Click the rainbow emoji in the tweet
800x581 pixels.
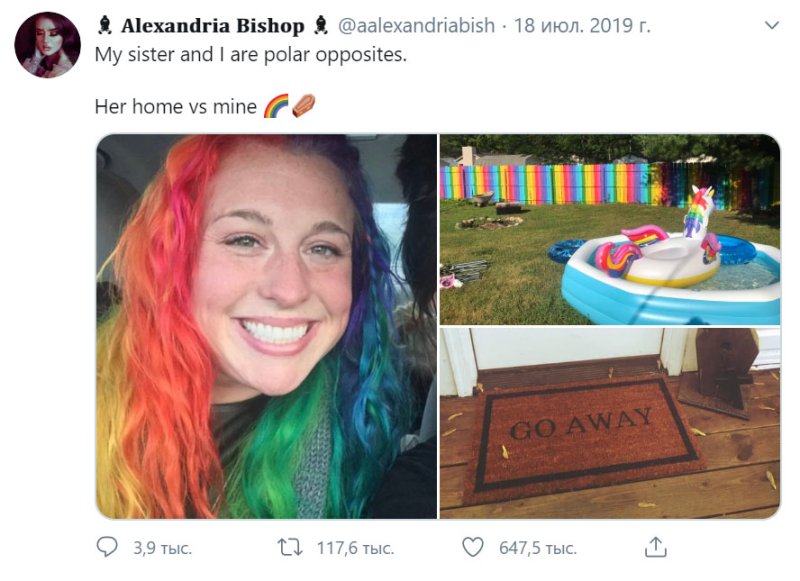(x=276, y=106)
